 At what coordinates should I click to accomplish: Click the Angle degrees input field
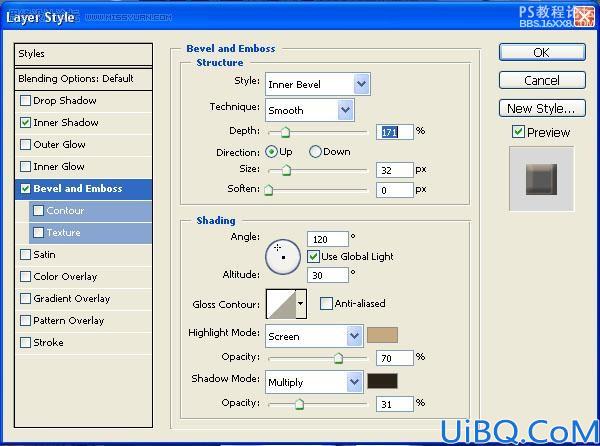(328, 239)
